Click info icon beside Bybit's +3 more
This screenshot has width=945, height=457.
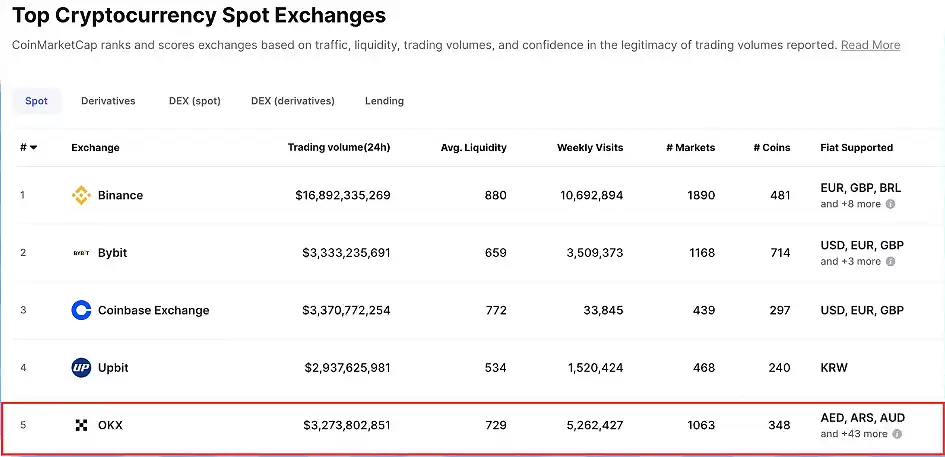pyautogui.click(x=891, y=261)
